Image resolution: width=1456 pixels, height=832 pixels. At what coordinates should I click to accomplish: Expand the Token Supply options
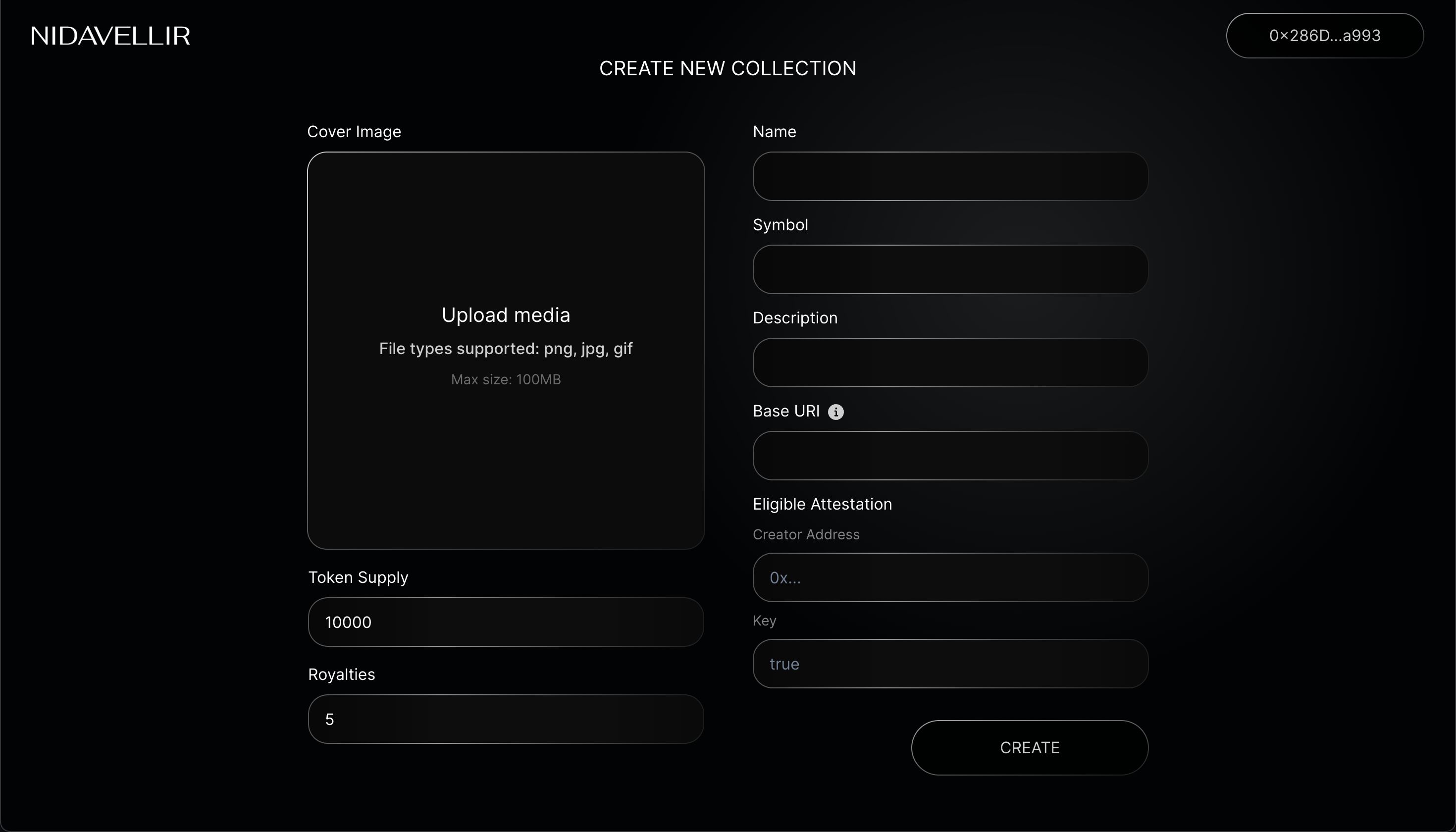[506, 622]
